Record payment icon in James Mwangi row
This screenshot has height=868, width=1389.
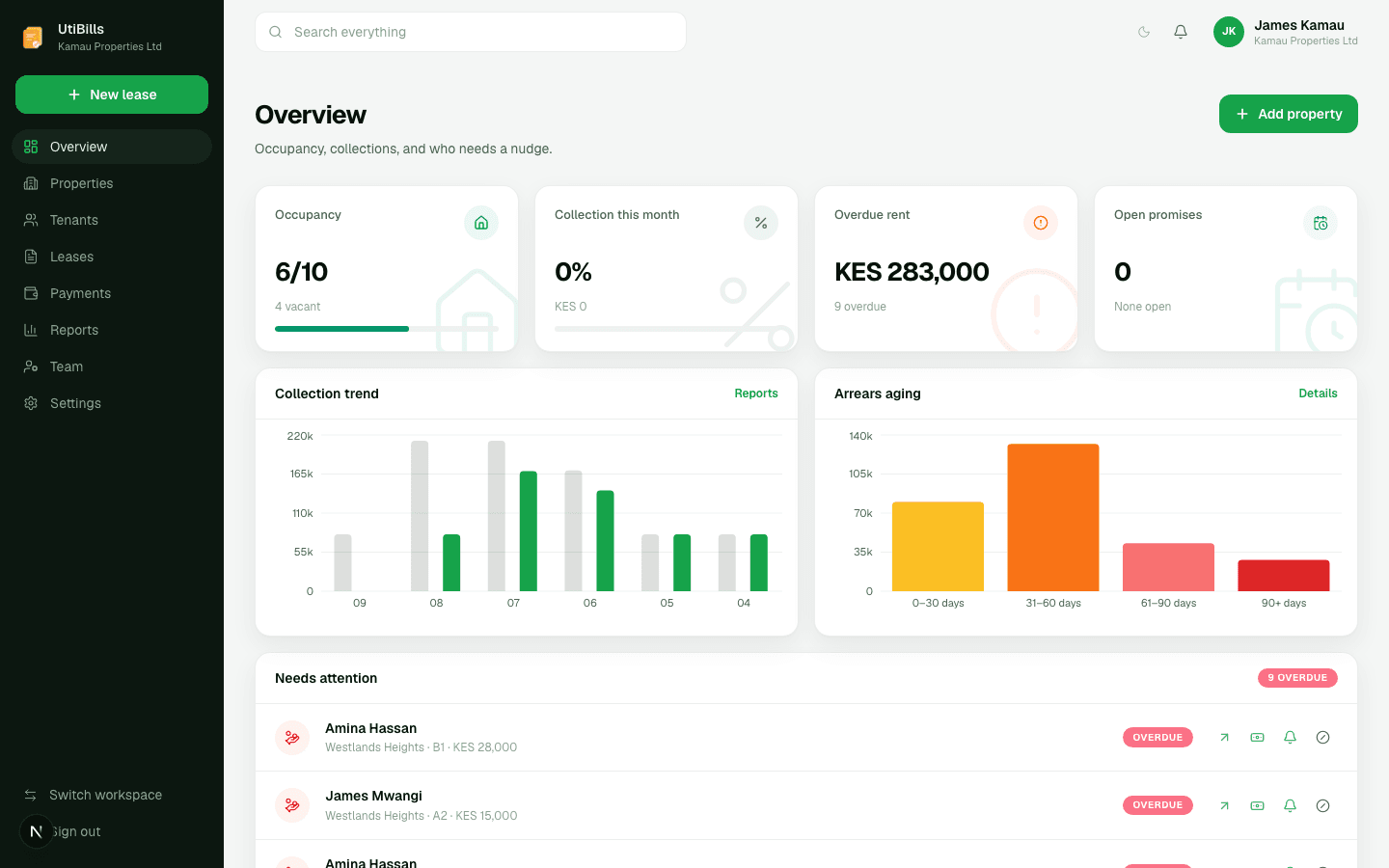pos(1257,805)
